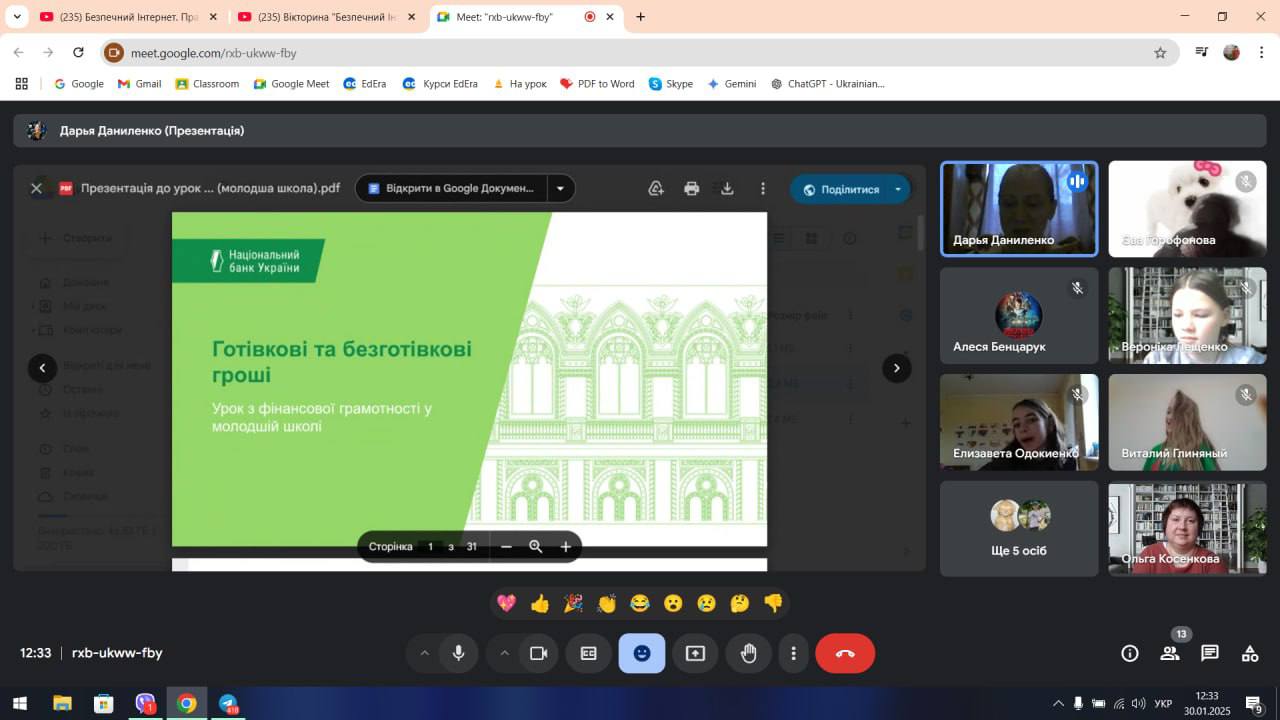This screenshot has height=720, width=1280.
Task: Open the emoji reactions button
Action: tap(641, 653)
